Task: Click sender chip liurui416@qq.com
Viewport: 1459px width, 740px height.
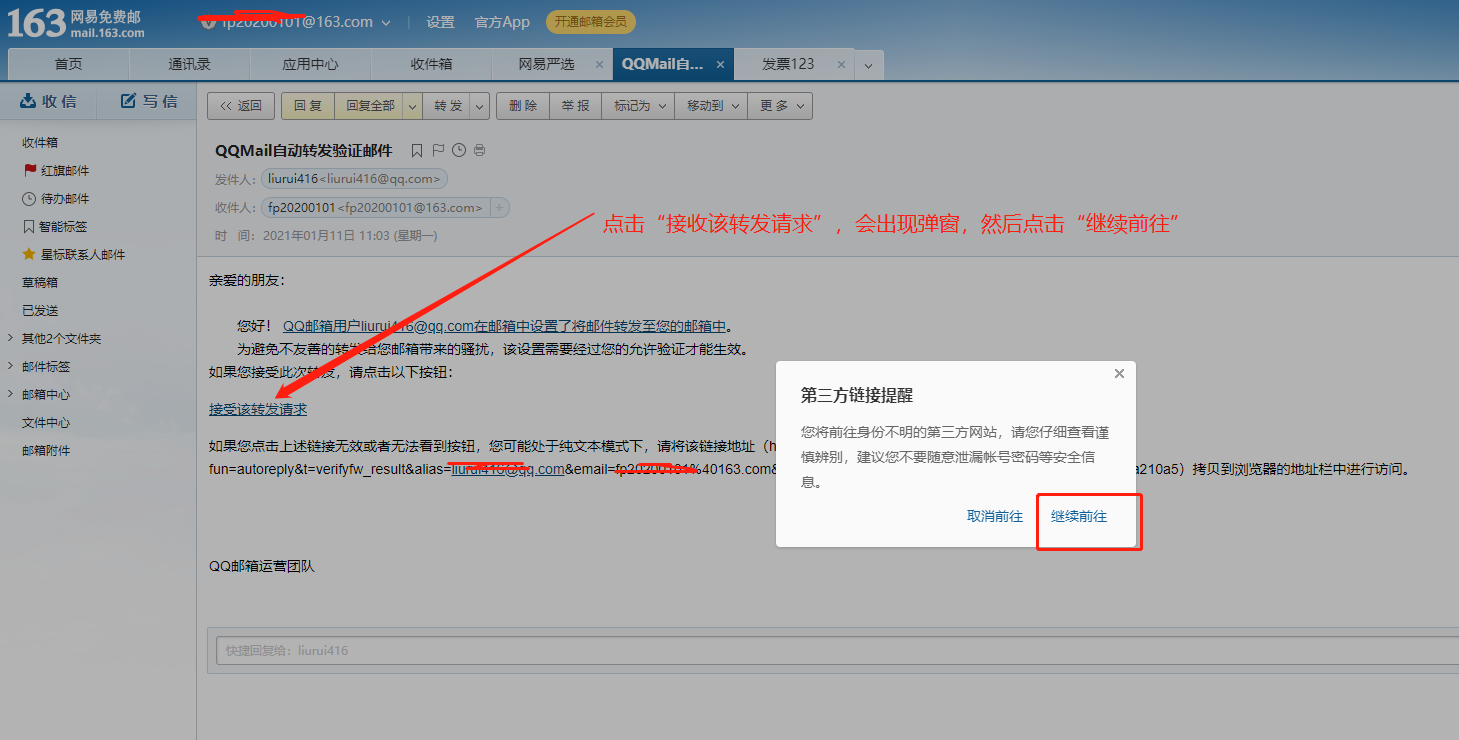Action: (354, 179)
